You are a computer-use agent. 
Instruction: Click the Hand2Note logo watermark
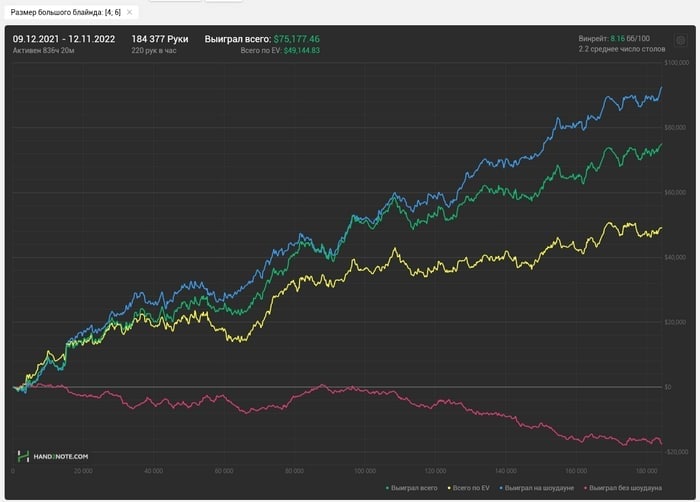(54, 455)
